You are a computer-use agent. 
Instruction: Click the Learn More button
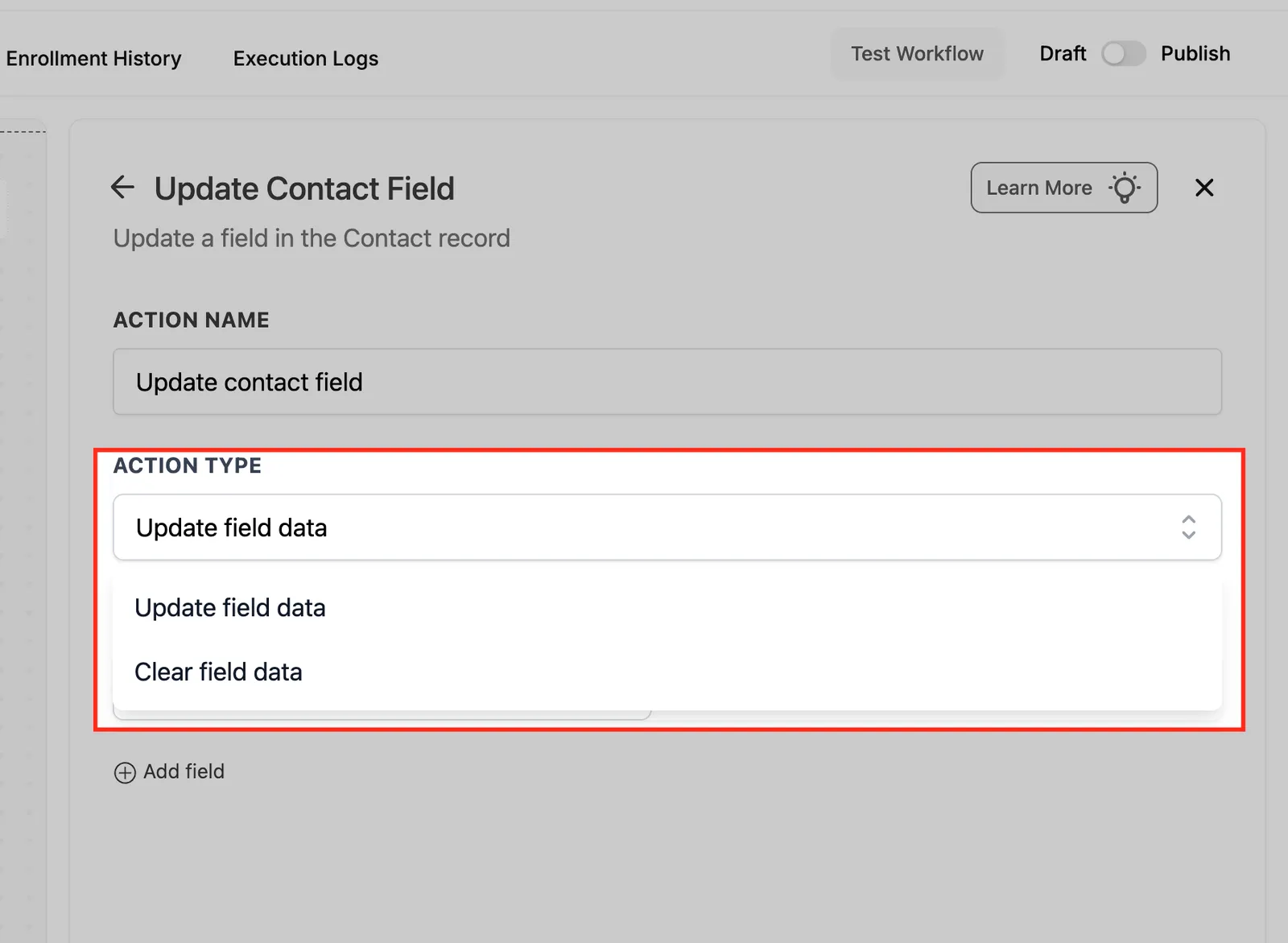1064,188
